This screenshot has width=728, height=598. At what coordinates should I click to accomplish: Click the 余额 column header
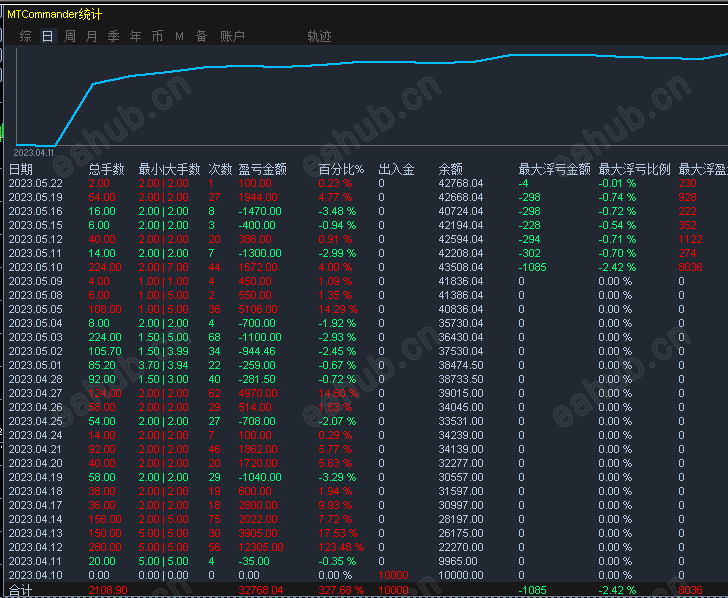[x=450, y=169]
